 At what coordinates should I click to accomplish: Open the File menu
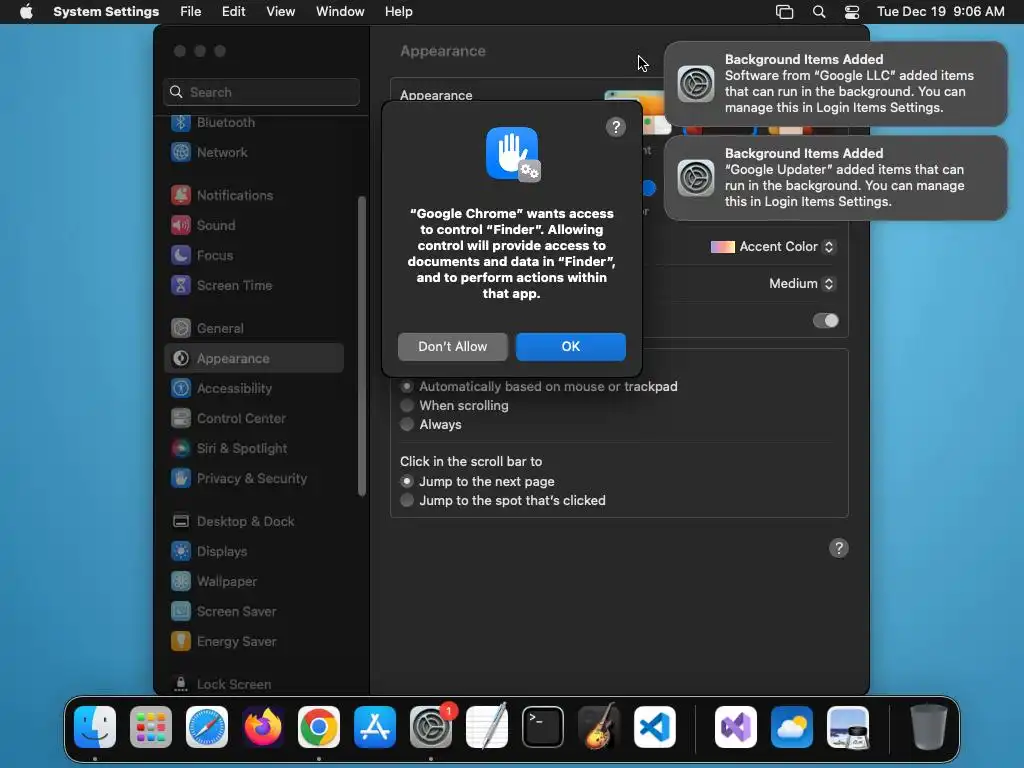tap(191, 12)
